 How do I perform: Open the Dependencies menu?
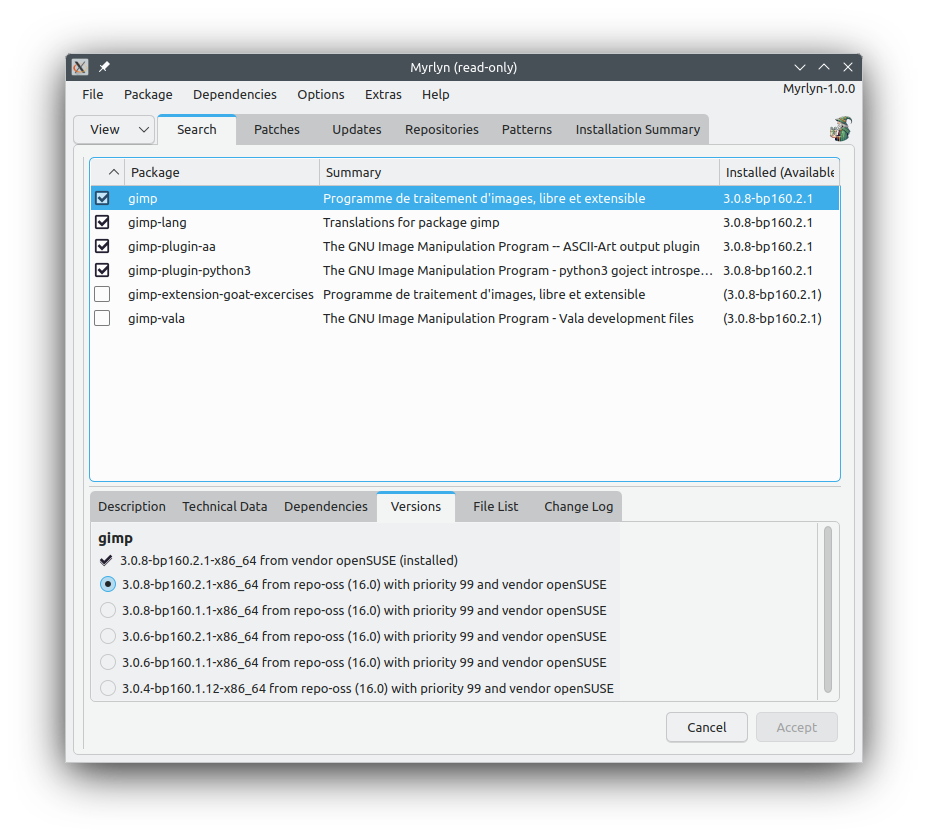click(234, 95)
